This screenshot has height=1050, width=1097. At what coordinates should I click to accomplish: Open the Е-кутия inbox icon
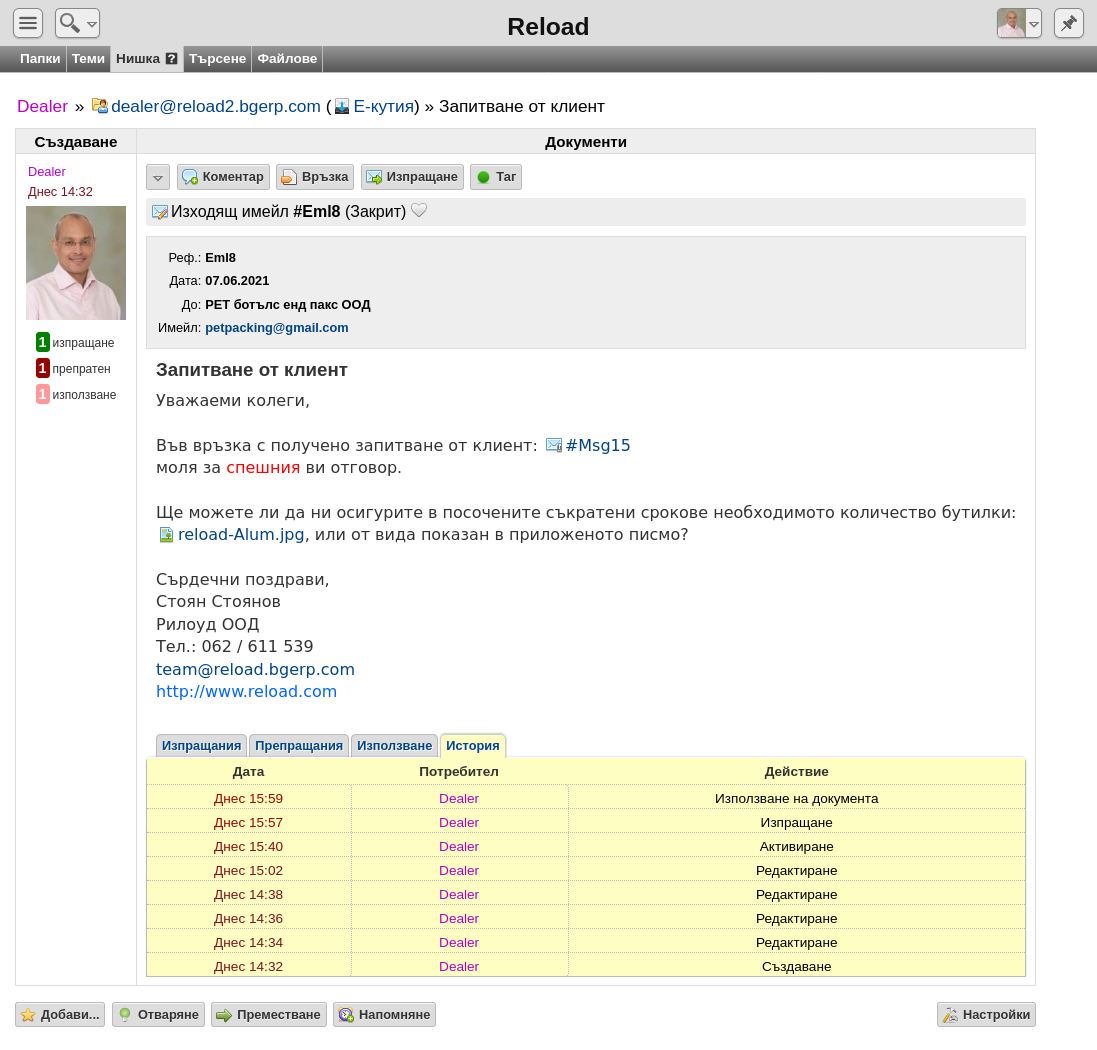coord(341,106)
